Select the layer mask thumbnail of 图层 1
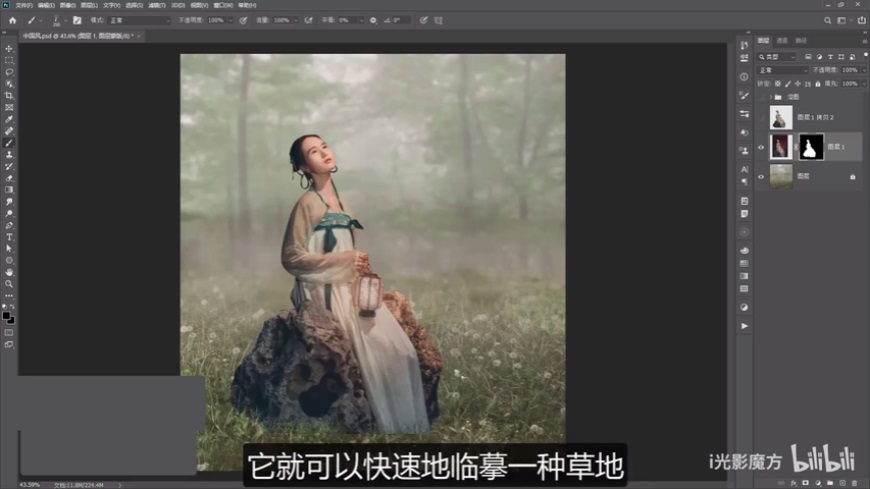The width and height of the screenshot is (870, 489). coord(811,147)
